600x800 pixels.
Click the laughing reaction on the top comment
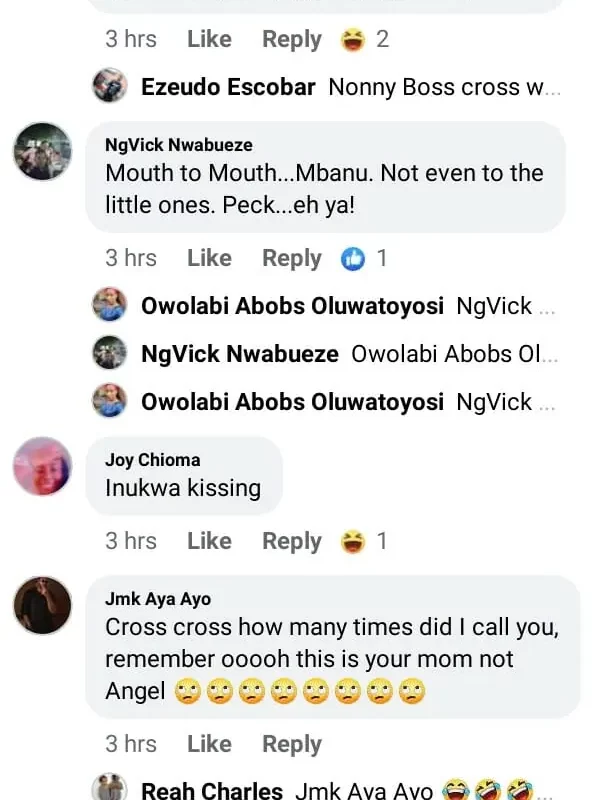click(x=352, y=40)
